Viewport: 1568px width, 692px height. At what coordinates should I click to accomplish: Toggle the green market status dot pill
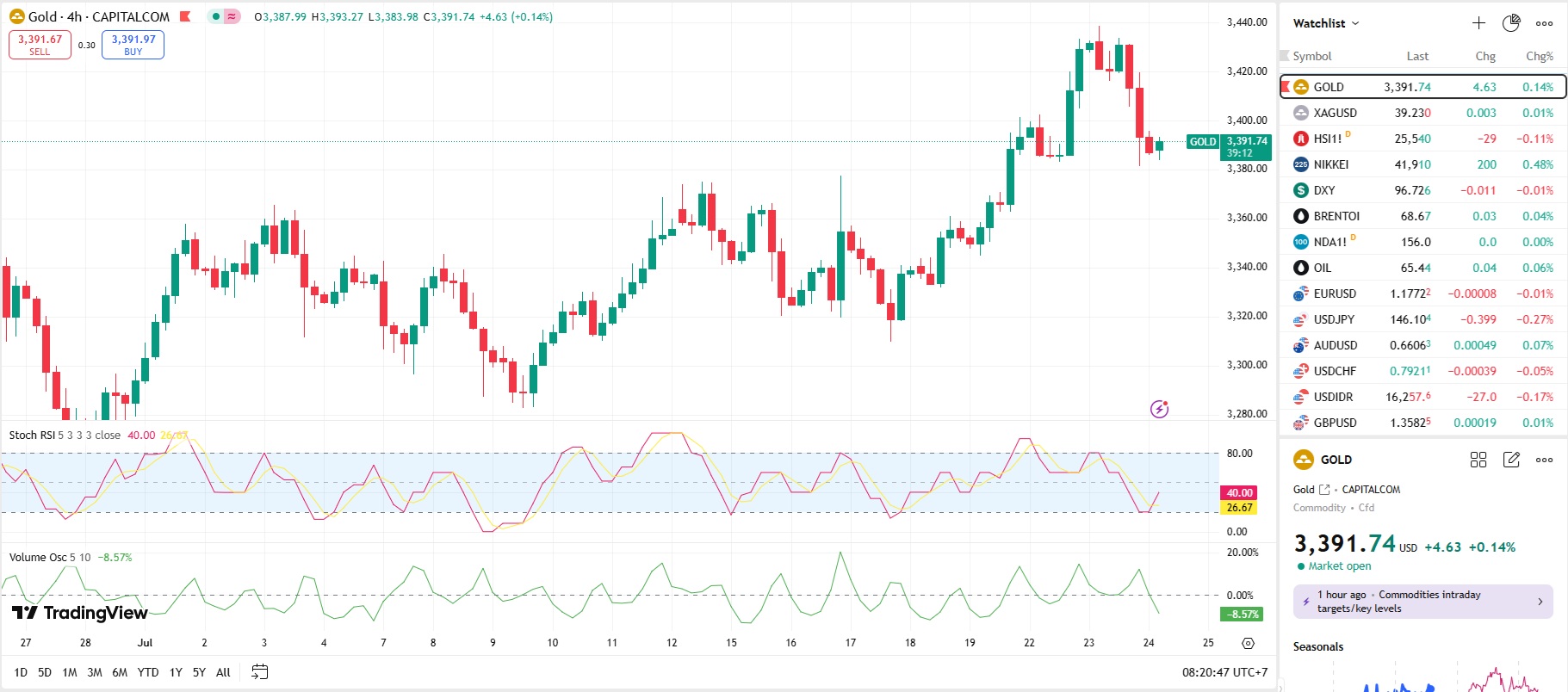coord(216,16)
